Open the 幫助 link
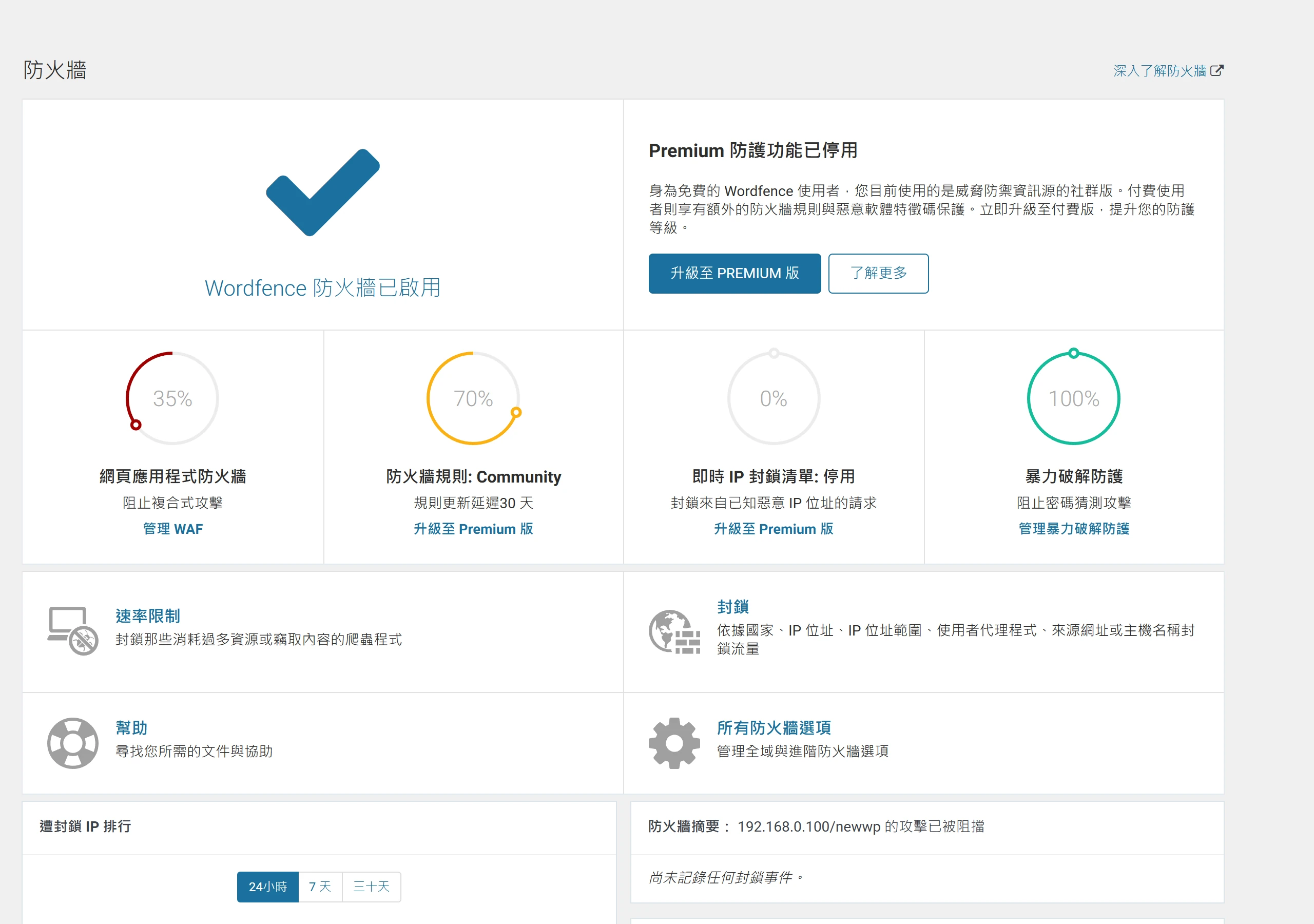This screenshot has width=1314, height=924. point(131,727)
